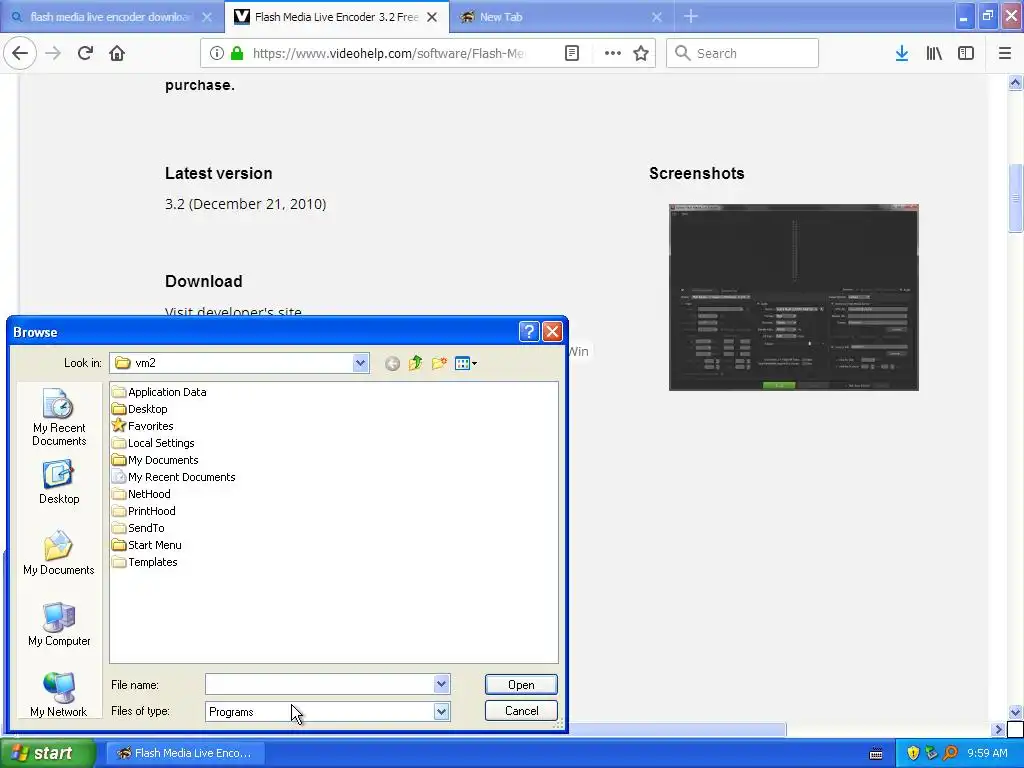1024x768 pixels.
Task: Toggle reader view in the address bar
Action: tap(572, 53)
